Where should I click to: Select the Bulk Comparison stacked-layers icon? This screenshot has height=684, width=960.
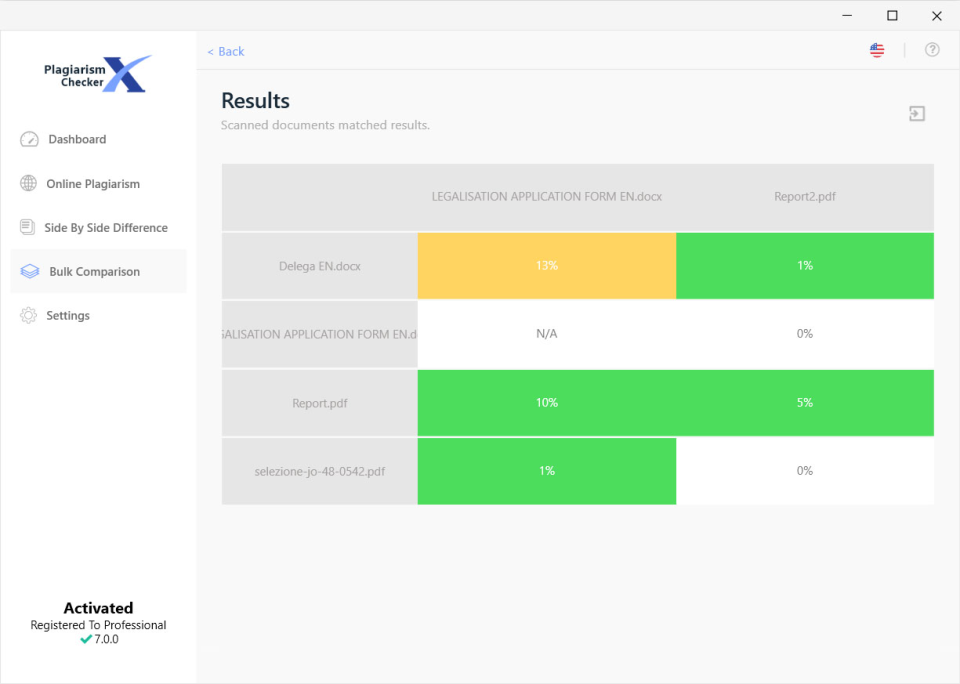point(26,271)
